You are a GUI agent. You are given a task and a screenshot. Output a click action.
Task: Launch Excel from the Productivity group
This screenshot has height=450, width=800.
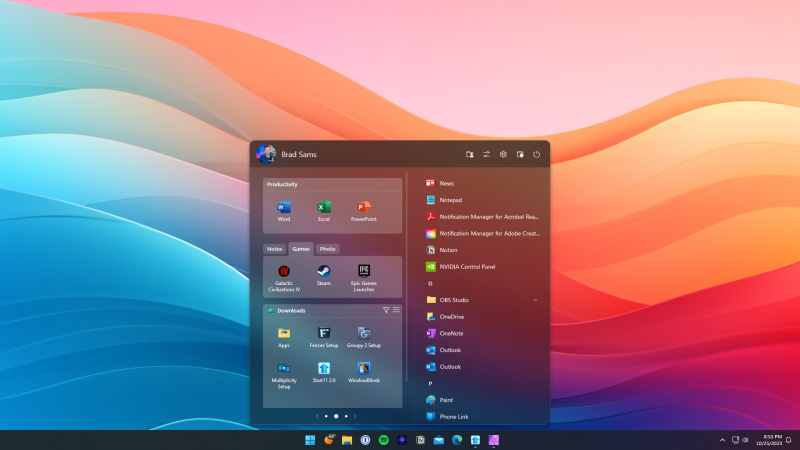[324, 208]
